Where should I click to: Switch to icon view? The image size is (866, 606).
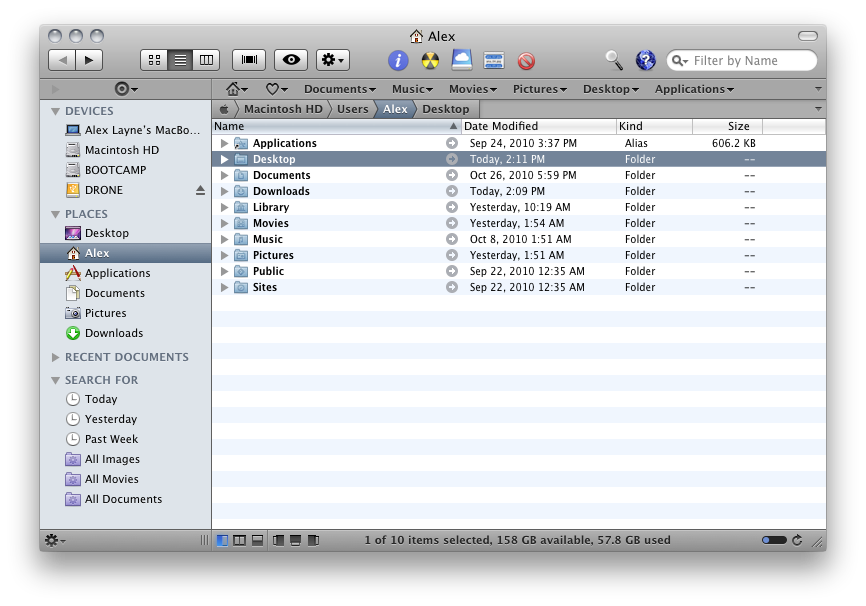point(154,60)
